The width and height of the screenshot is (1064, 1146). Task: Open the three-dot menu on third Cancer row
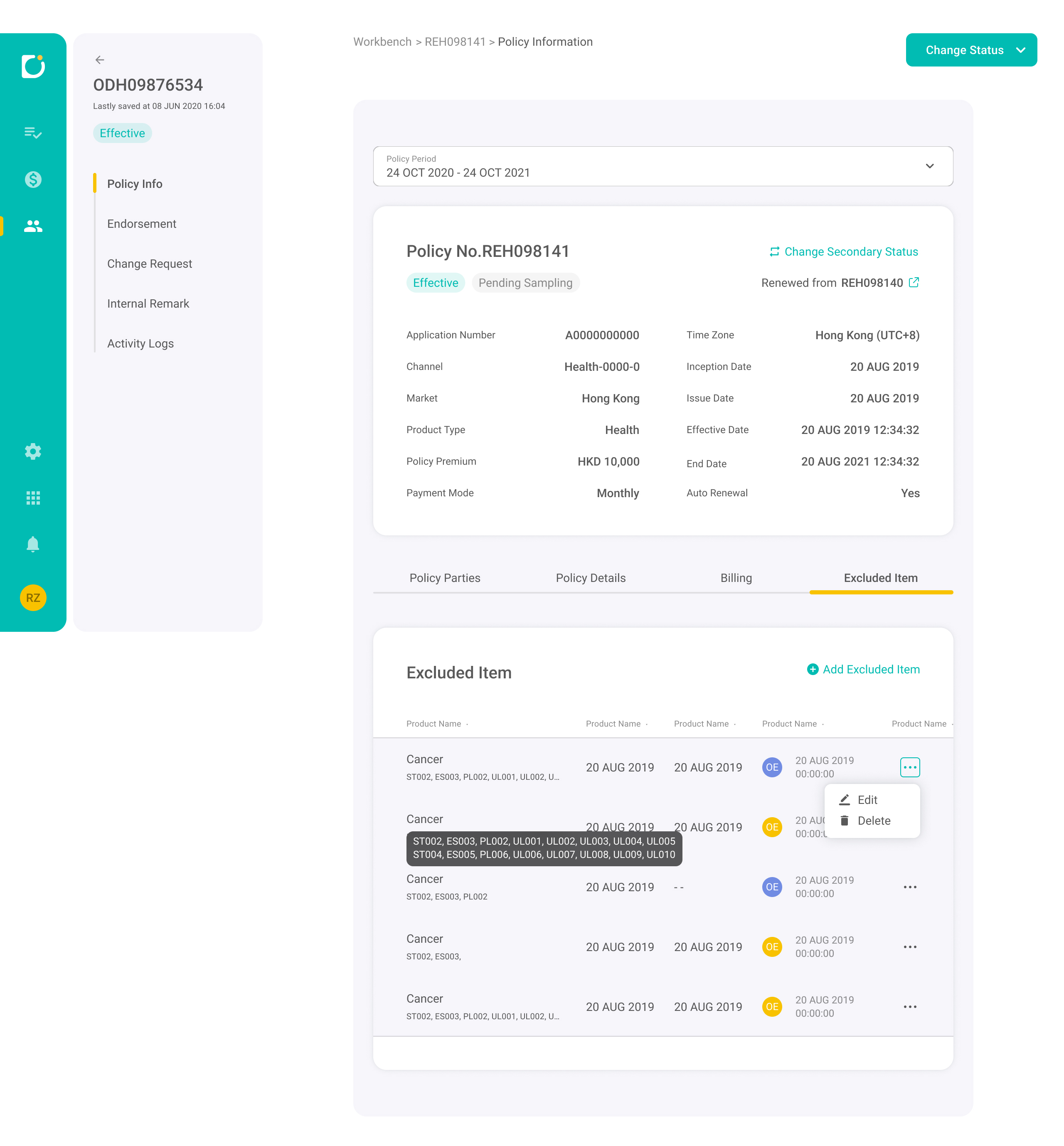point(910,887)
